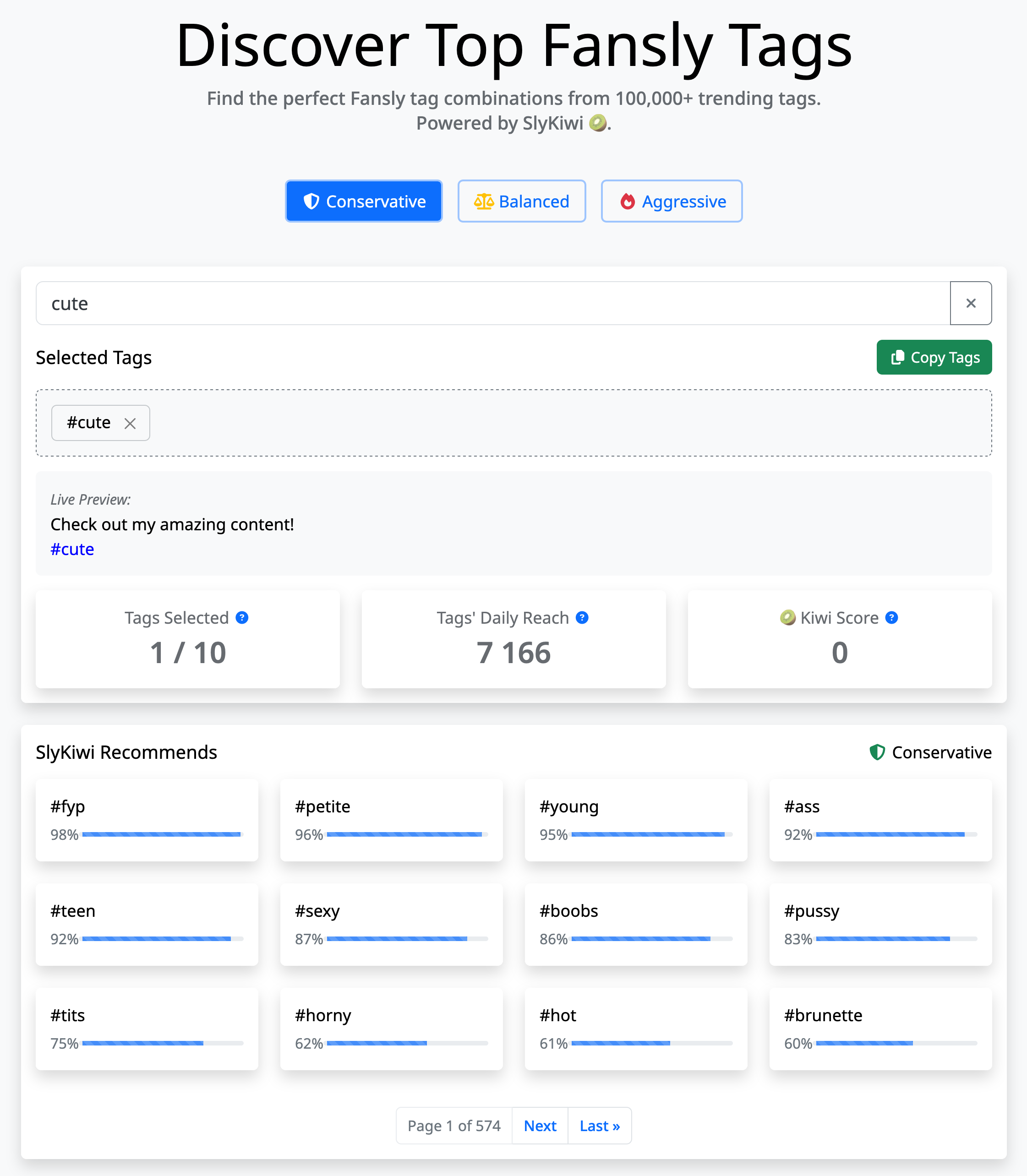
Task: Click the kiwi icon next to Kiwi Score
Action: [x=787, y=617]
